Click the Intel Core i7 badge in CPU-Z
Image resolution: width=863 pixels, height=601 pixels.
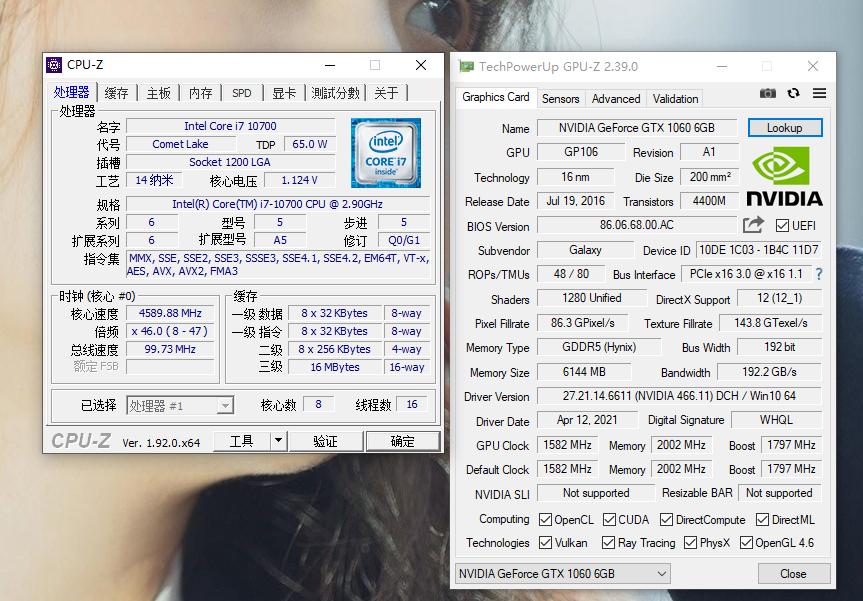click(x=385, y=152)
